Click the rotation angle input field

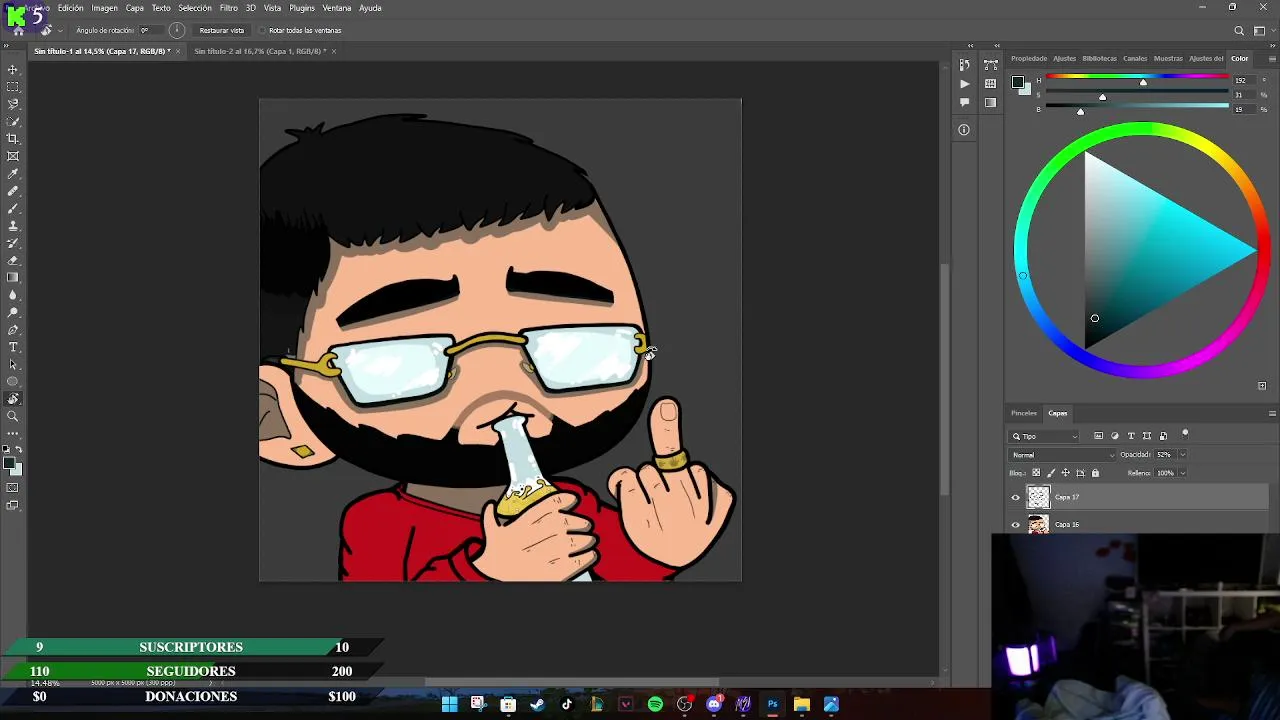tap(150, 30)
